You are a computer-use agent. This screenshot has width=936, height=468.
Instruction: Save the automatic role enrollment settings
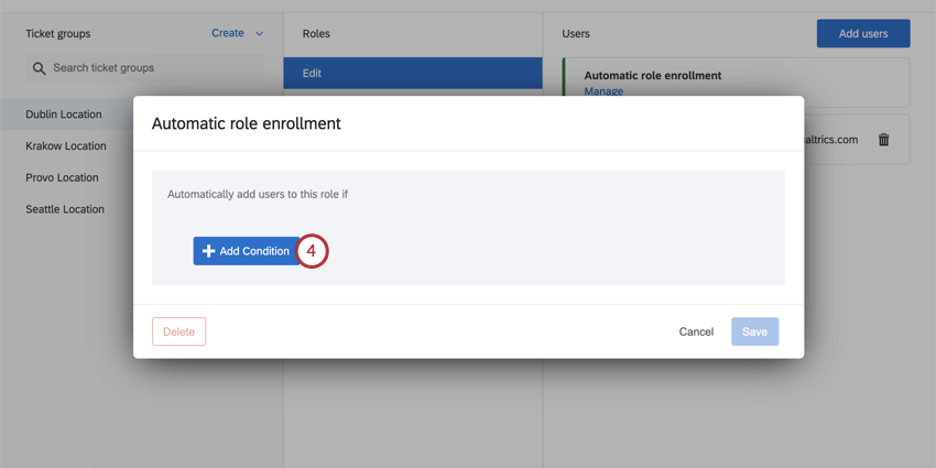pyautogui.click(x=755, y=332)
